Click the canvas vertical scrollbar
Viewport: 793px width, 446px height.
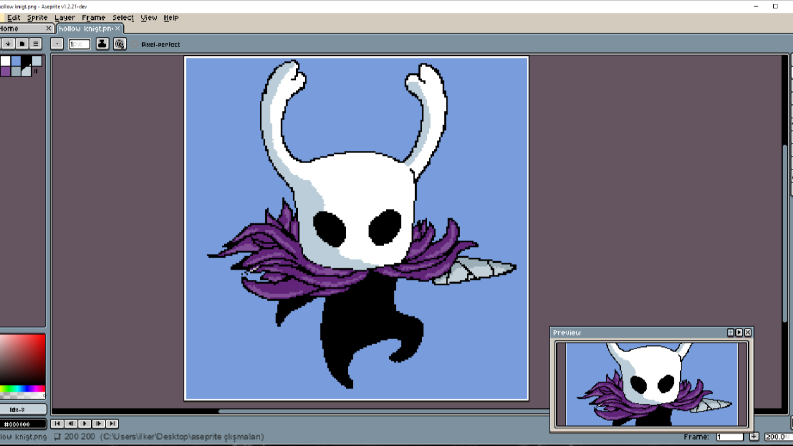[x=785, y=233]
